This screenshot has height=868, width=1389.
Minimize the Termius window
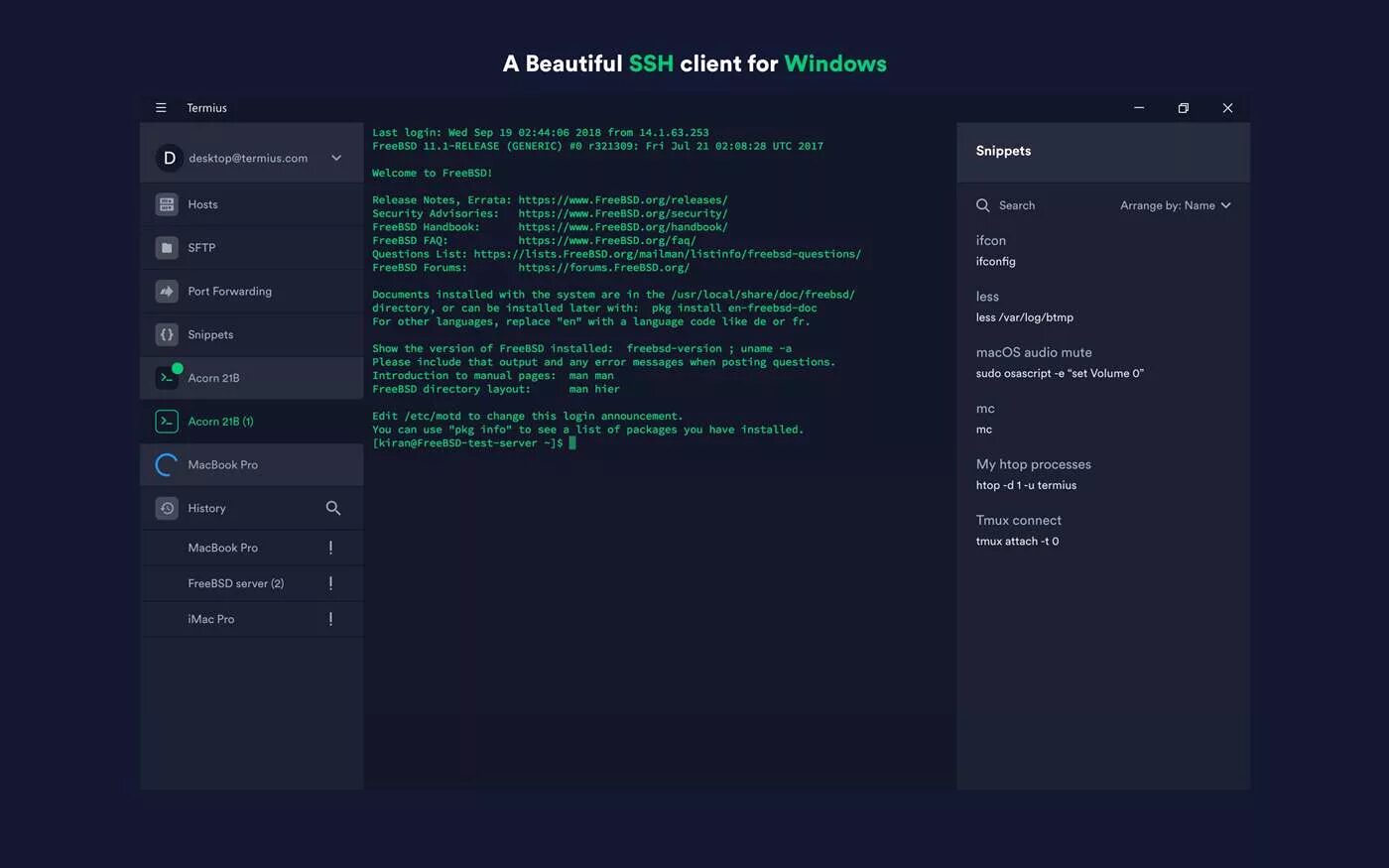1139,108
